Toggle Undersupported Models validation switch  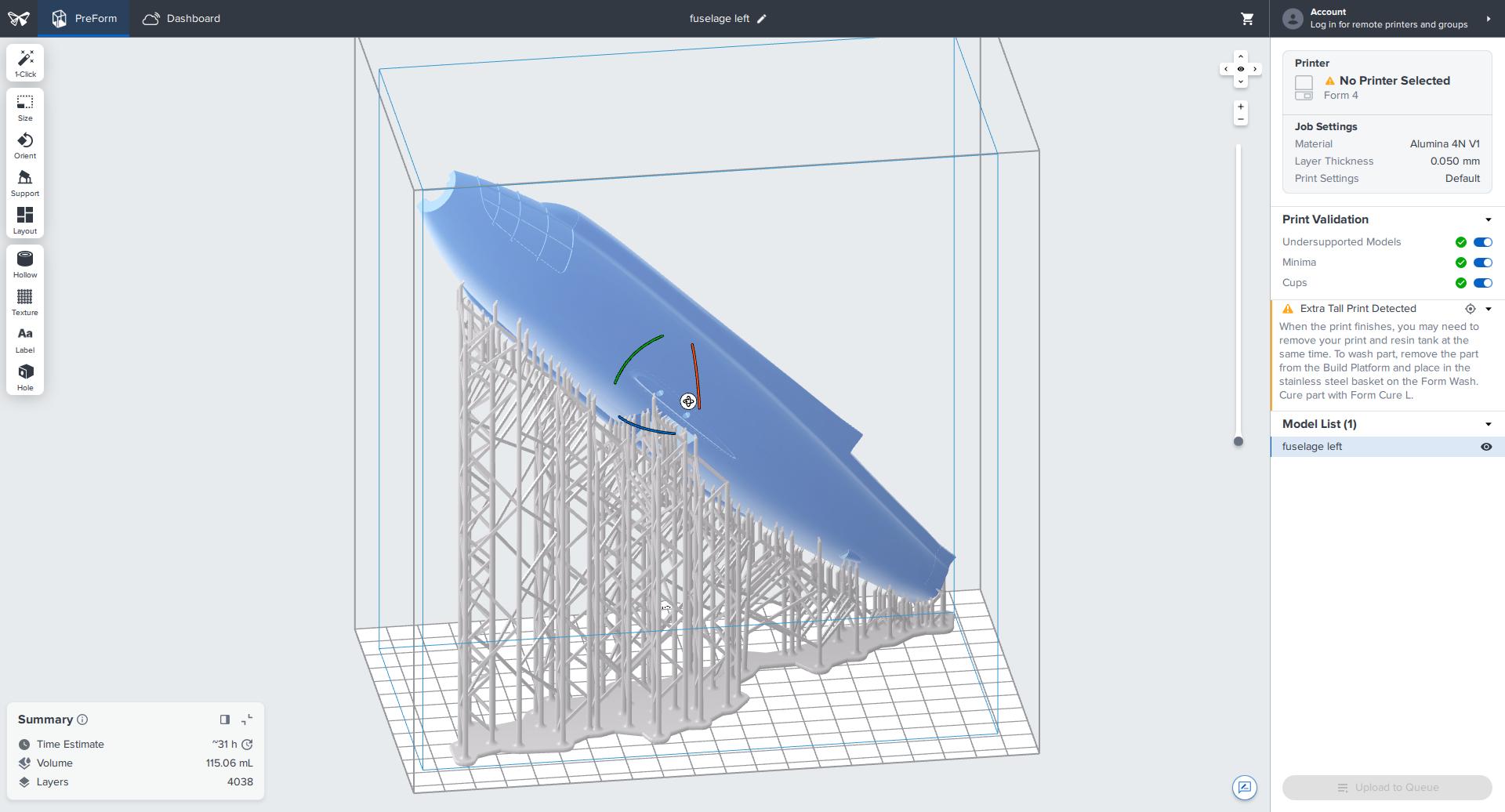point(1482,242)
